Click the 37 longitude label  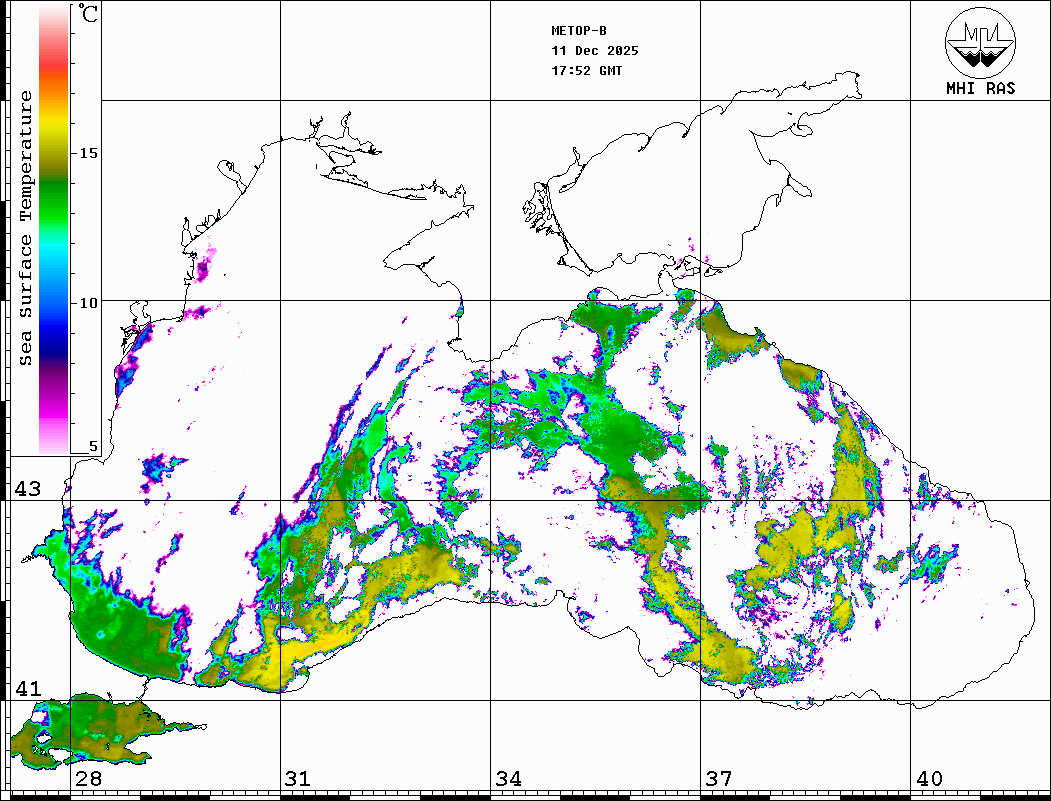click(x=719, y=779)
